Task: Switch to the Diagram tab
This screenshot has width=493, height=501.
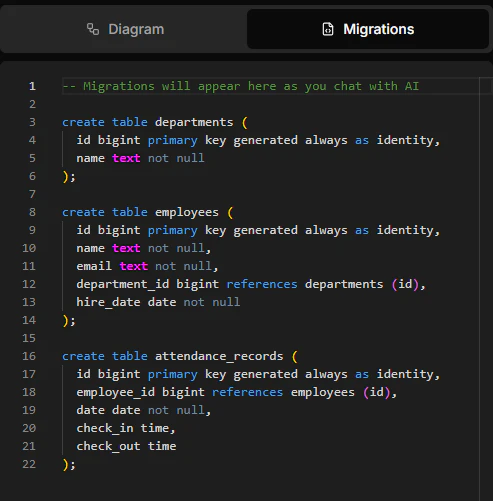Action: [125, 29]
